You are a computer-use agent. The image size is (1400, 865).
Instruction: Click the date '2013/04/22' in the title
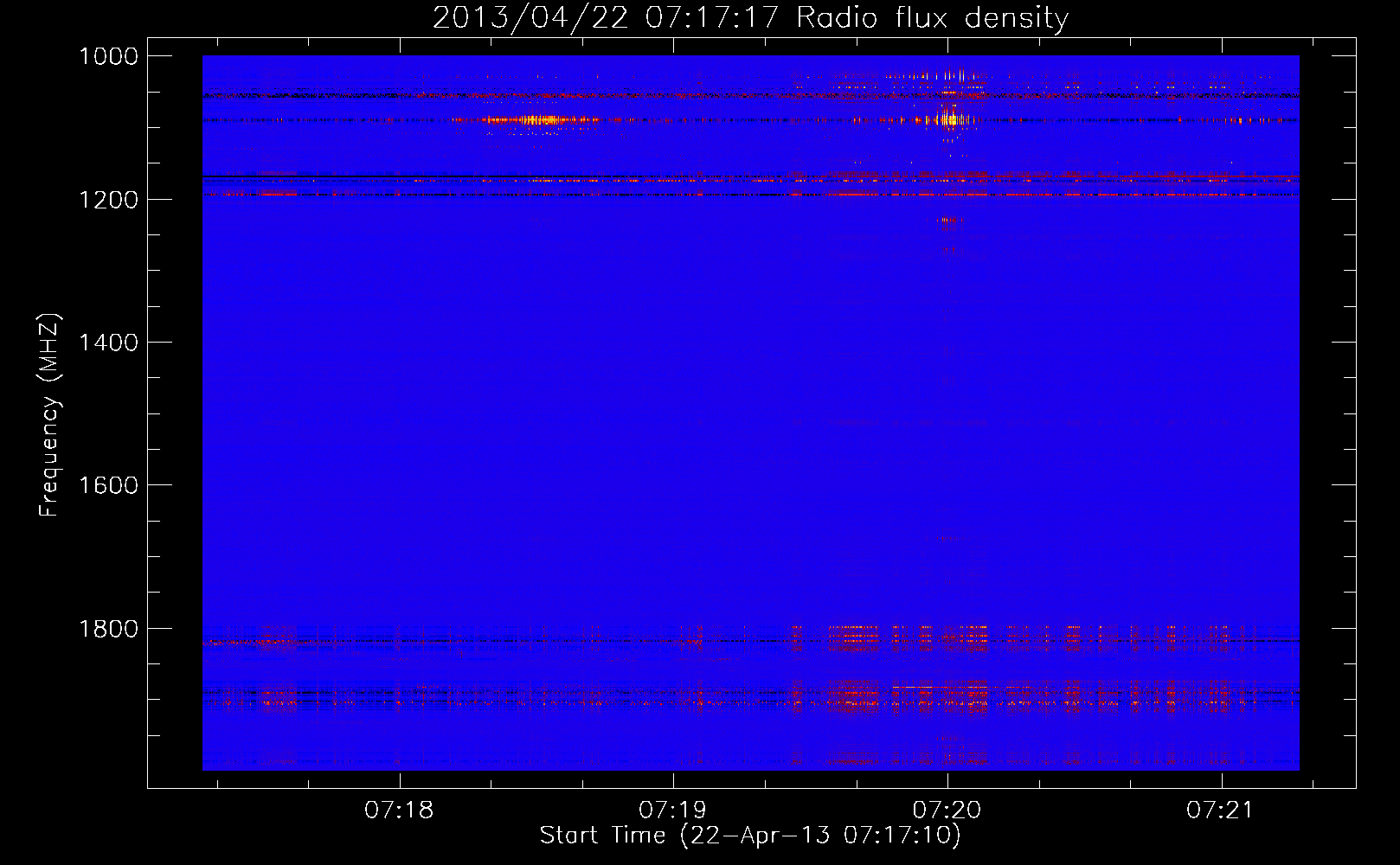coord(530,17)
